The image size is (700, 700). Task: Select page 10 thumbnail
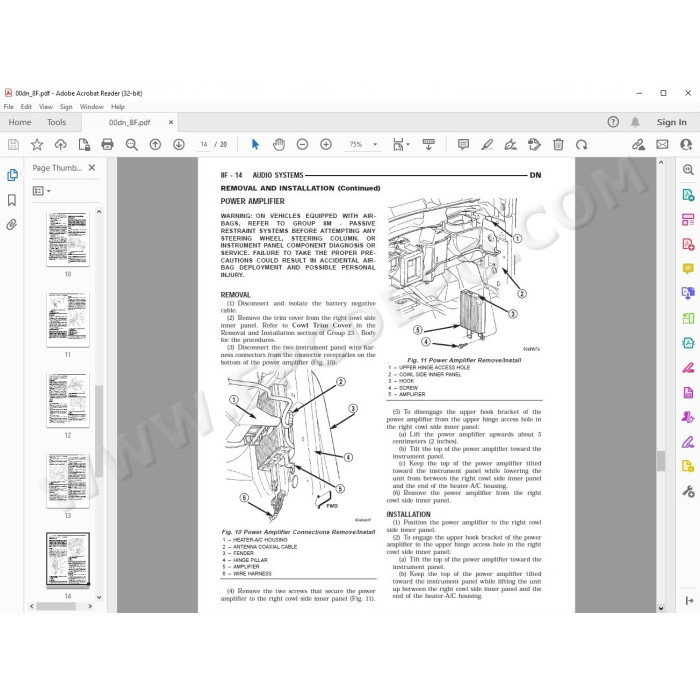click(x=68, y=239)
